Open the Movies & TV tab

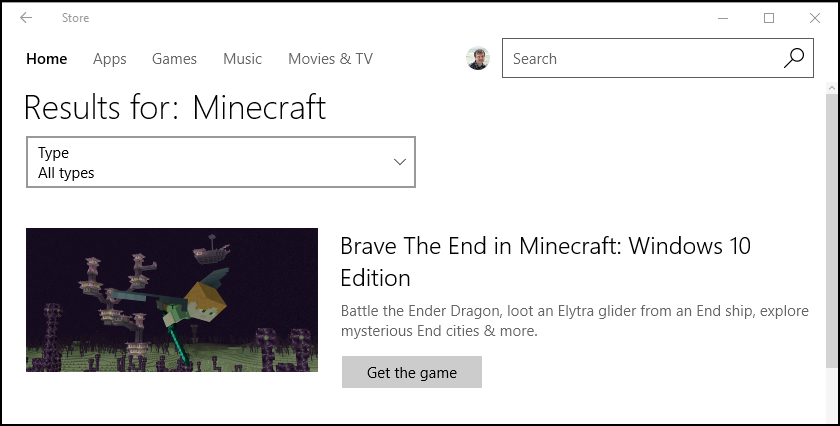coord(330,58)
